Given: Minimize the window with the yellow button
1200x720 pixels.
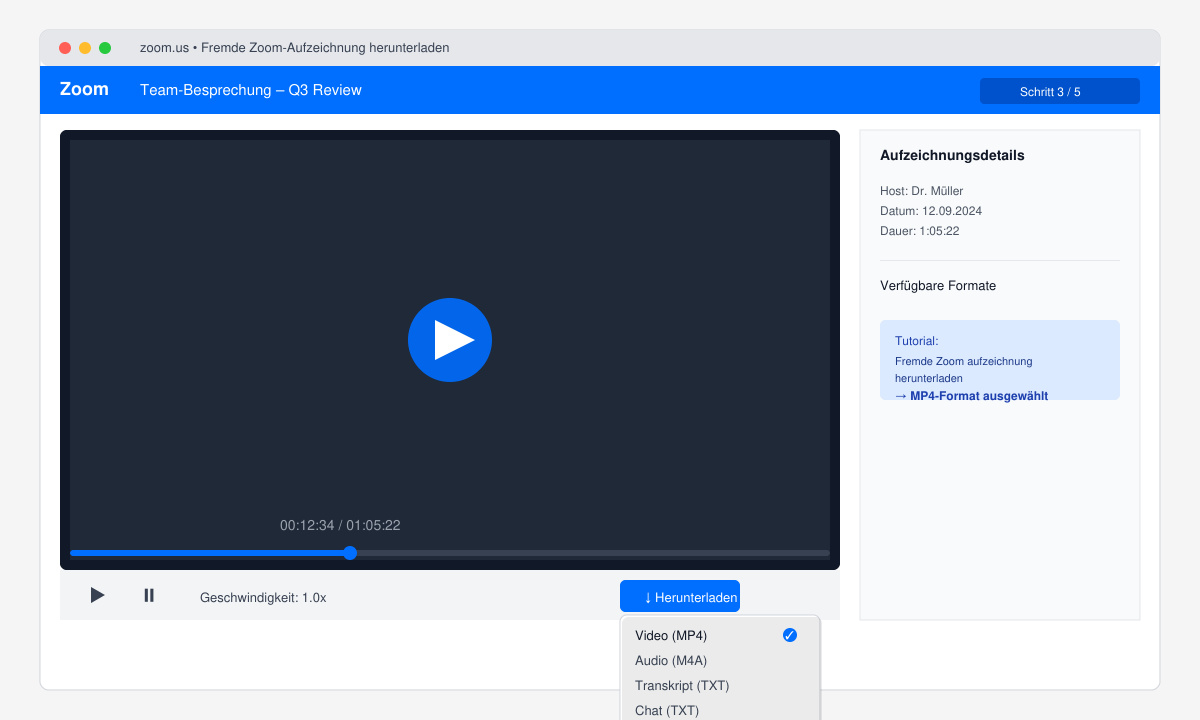Looking at the screenshot, I should pyautogui.click(x=85, y=47).
